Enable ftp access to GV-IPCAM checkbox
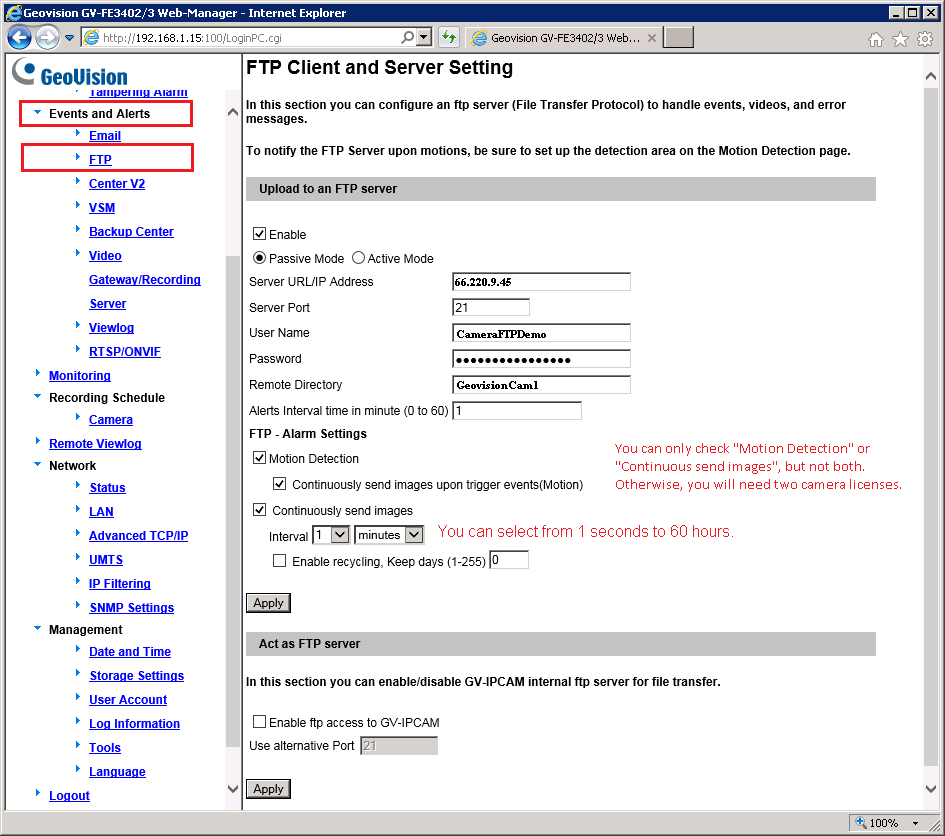Viewport: 945px width, 836px height. coord(260,722)
